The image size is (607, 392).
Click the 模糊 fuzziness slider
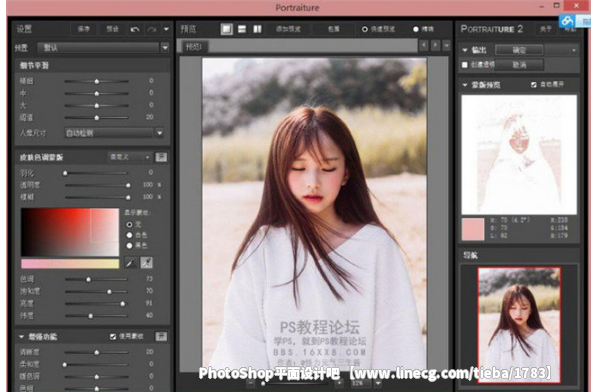click(97, 197)
